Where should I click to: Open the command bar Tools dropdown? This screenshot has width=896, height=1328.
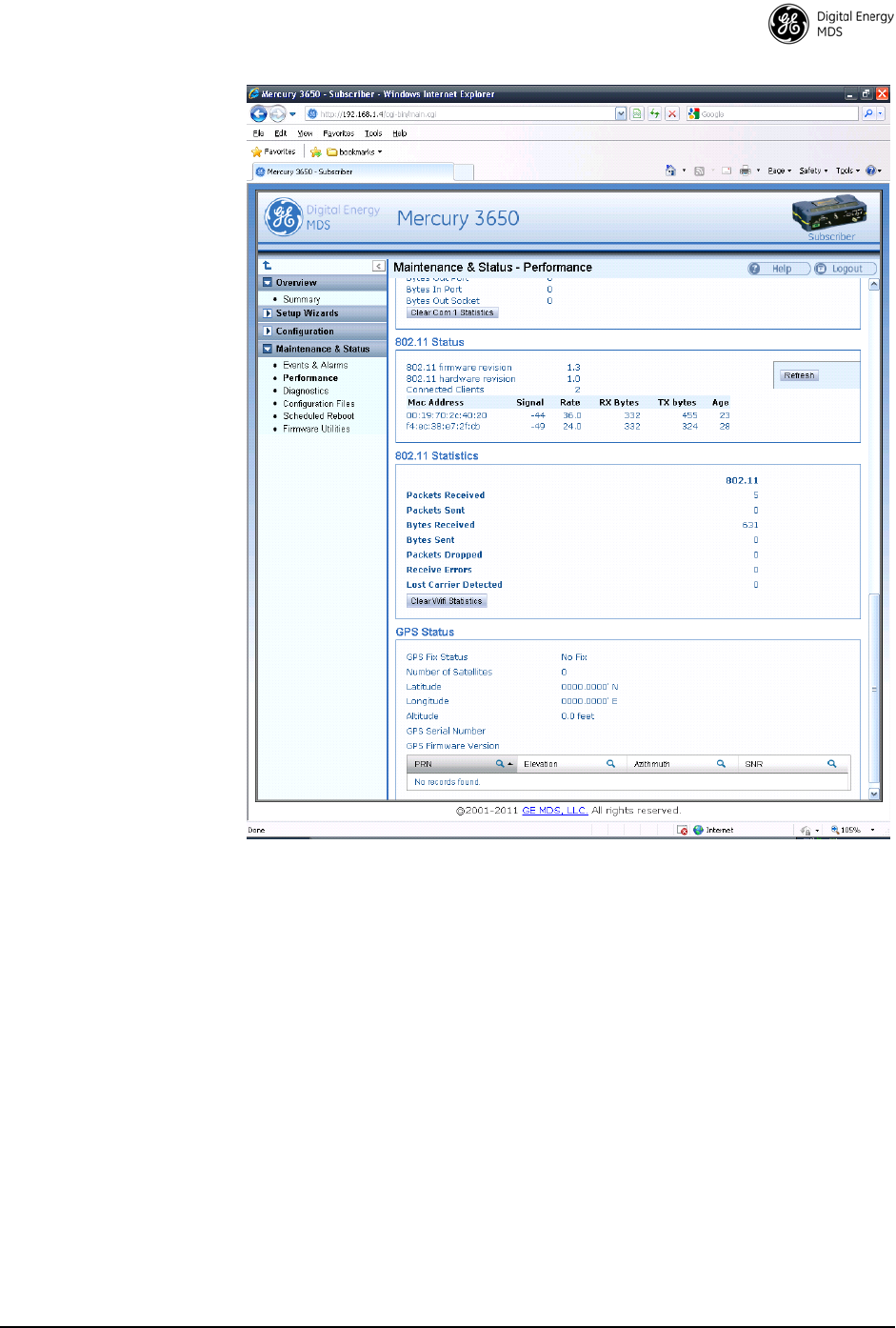pos(847,171)
